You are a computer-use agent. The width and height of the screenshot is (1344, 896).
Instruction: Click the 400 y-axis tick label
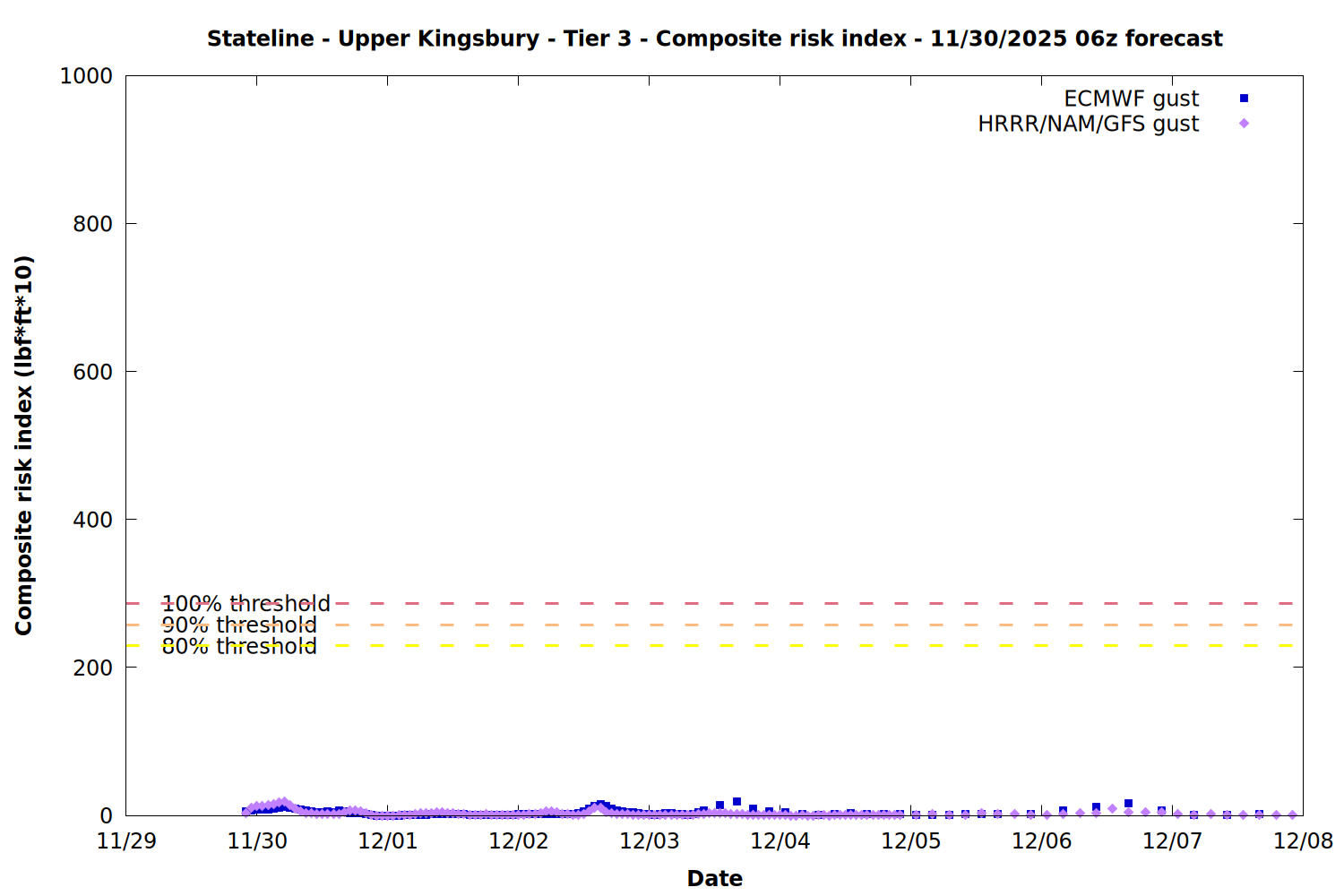point(92,520)
